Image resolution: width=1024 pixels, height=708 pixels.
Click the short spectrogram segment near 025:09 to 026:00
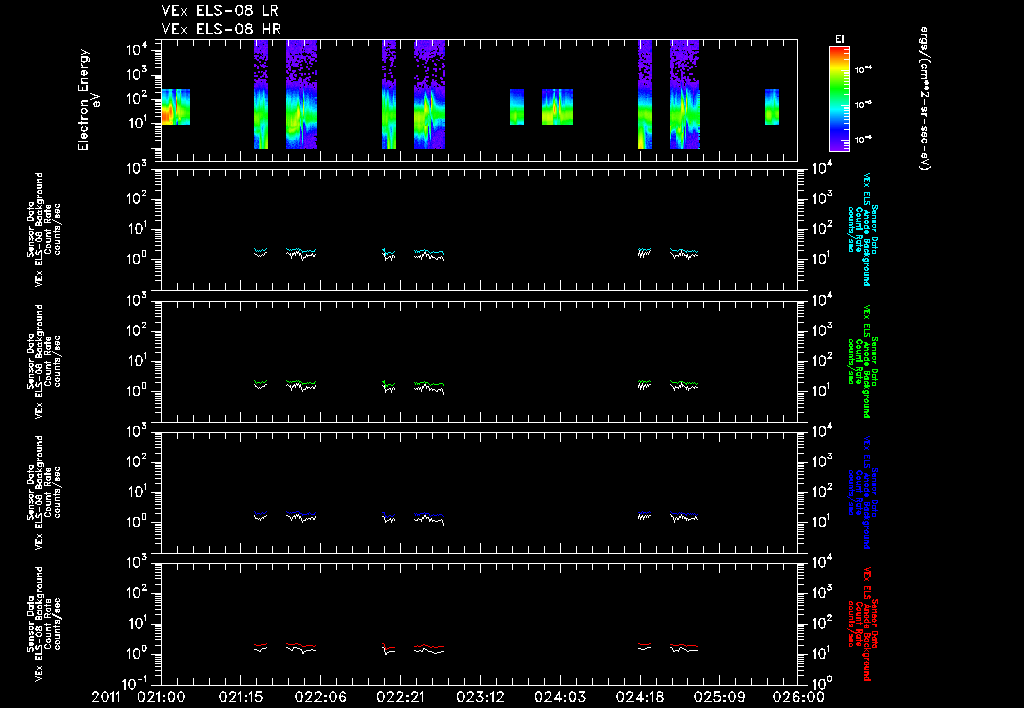coord(772,106)
